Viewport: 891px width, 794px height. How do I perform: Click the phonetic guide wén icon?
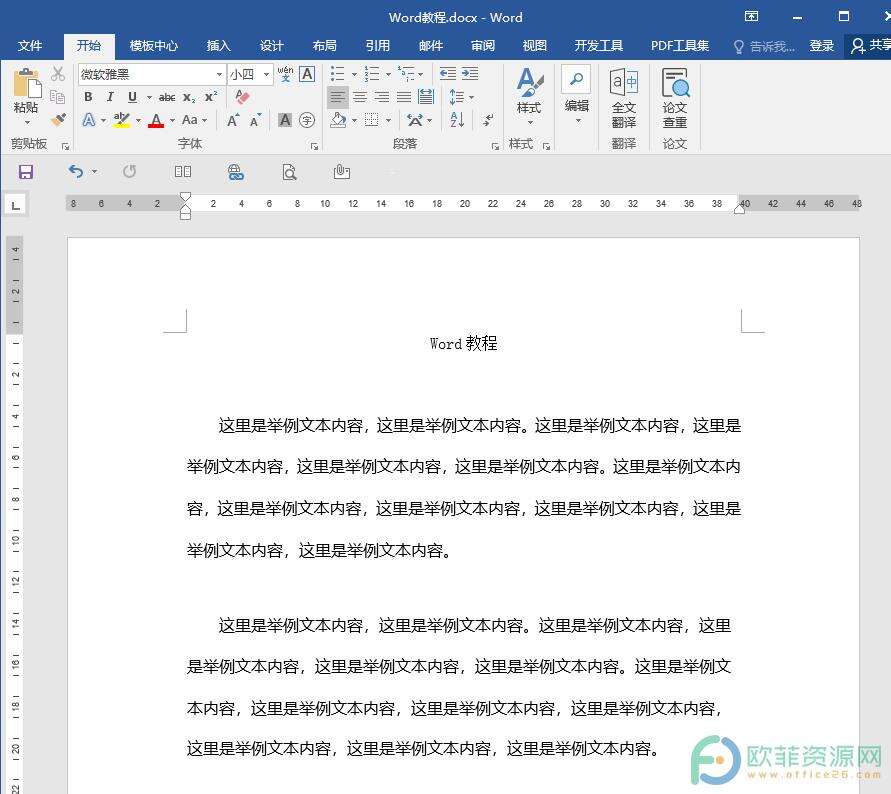click(x=285, y=74)
